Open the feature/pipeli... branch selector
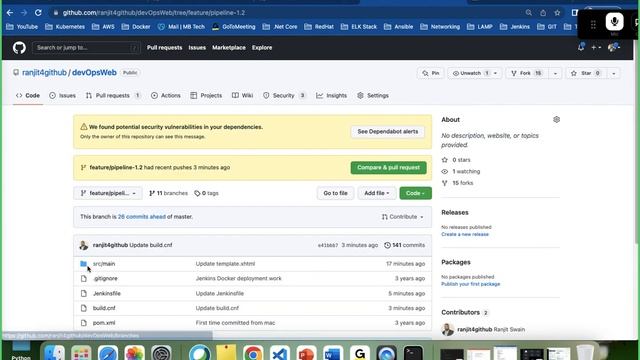This screenshot has width=640, height=360. [108, 193]
